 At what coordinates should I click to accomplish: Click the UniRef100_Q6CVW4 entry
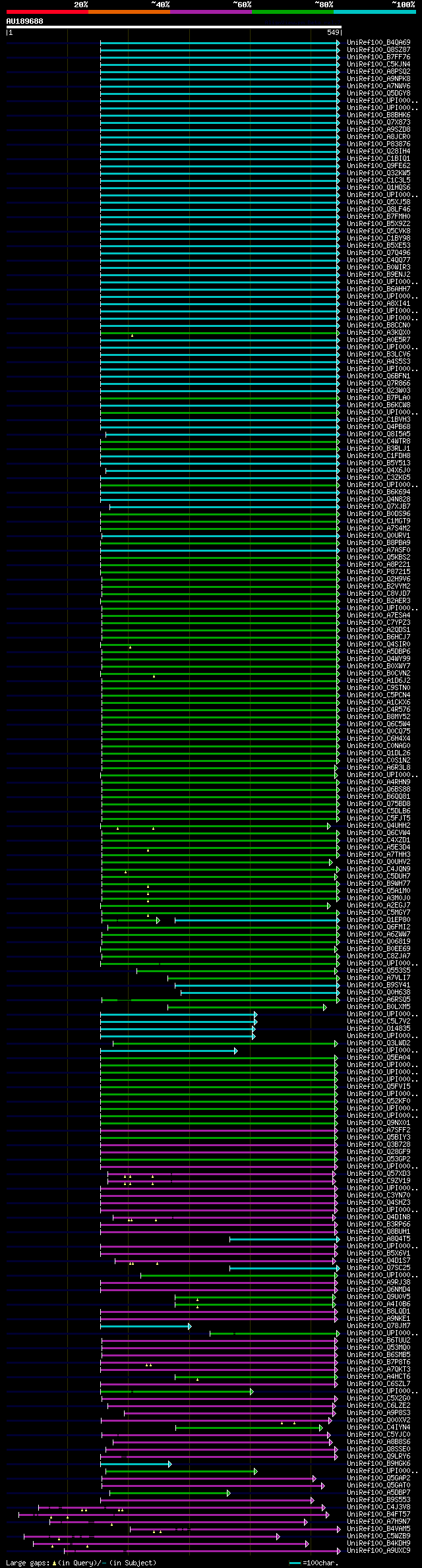pyautogui.click(x=378, y=833)
